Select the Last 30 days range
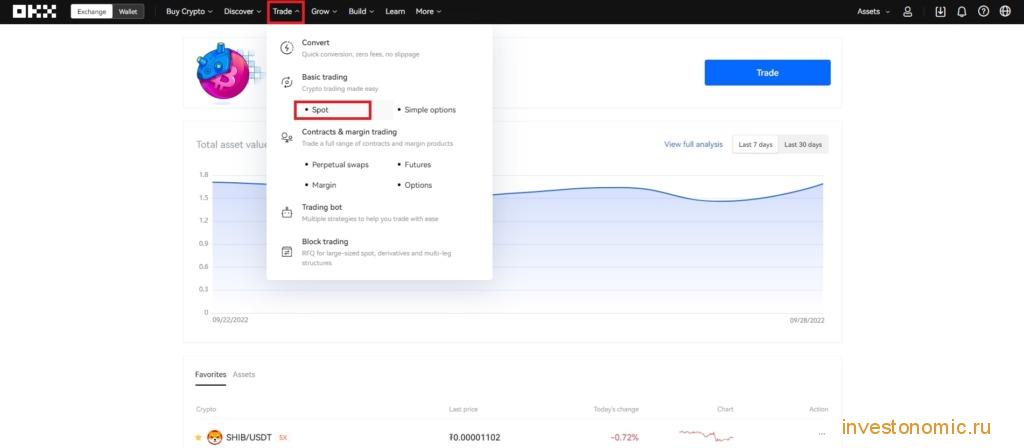The image size is (1024, 448). point(803,144)
